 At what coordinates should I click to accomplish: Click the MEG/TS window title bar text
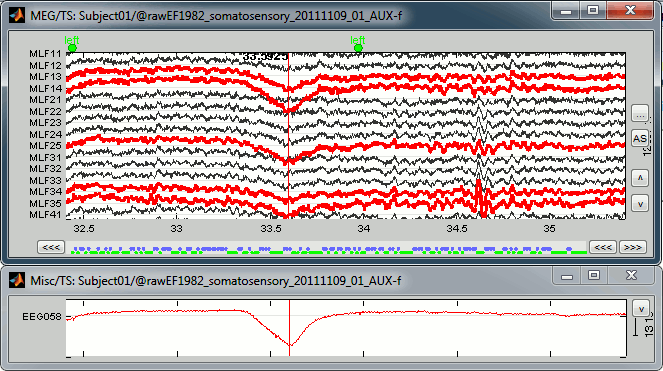(x=216, y=16)
